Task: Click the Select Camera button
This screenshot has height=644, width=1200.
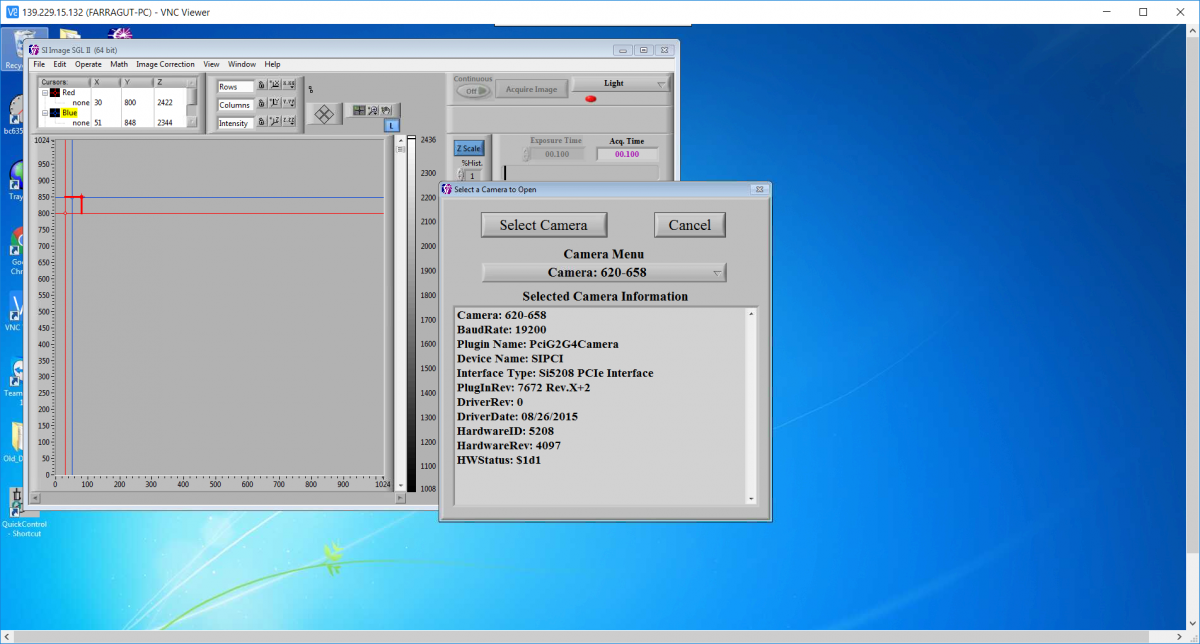Action: click(x=543, y=225)
